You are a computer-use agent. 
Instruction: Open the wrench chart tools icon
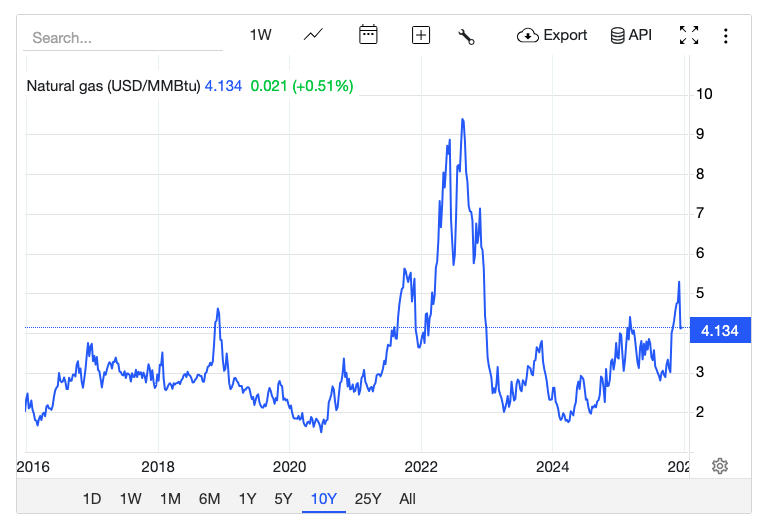[466, 36]
